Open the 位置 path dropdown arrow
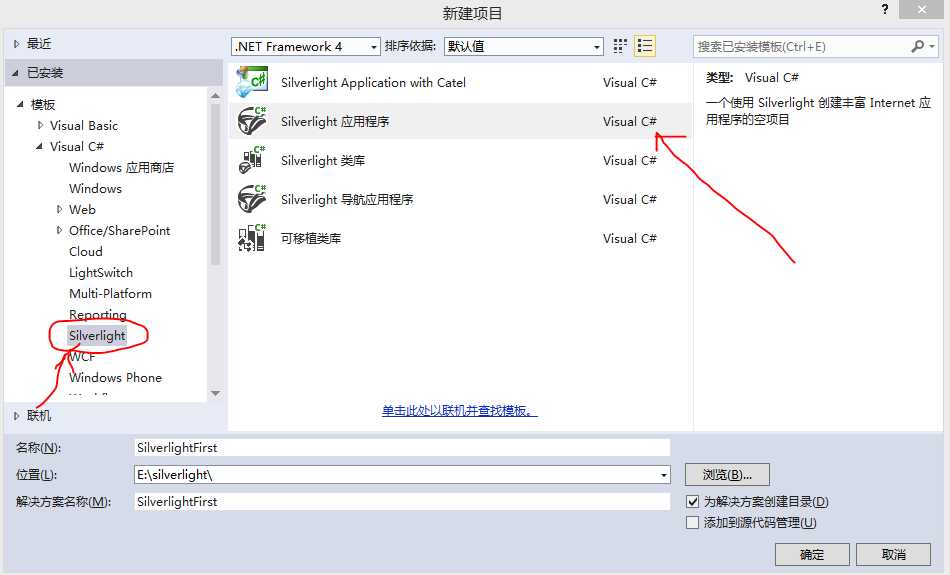950x575 pixels. [664, 475]
